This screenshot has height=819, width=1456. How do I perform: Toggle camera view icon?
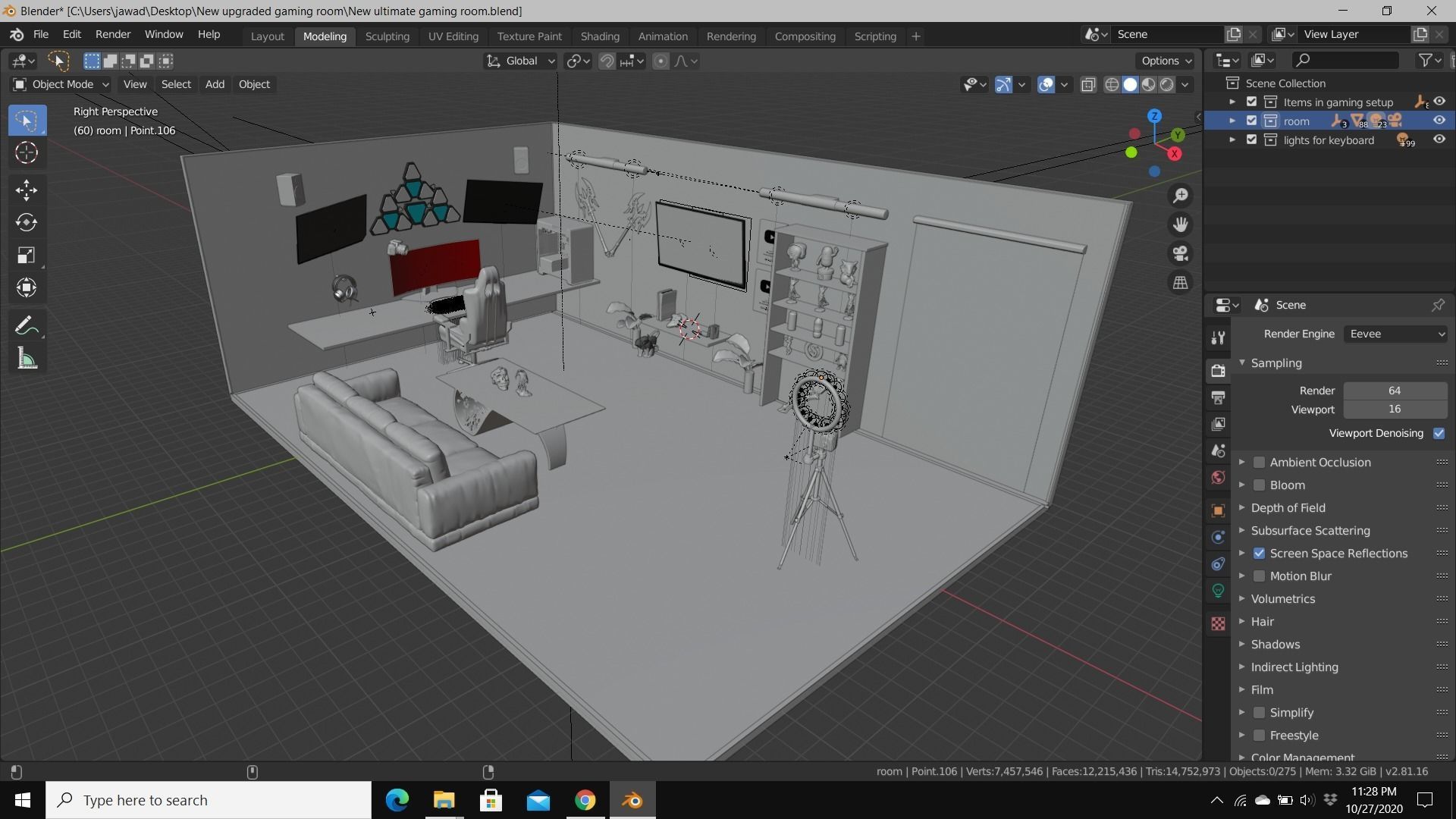click(1181, 253)
